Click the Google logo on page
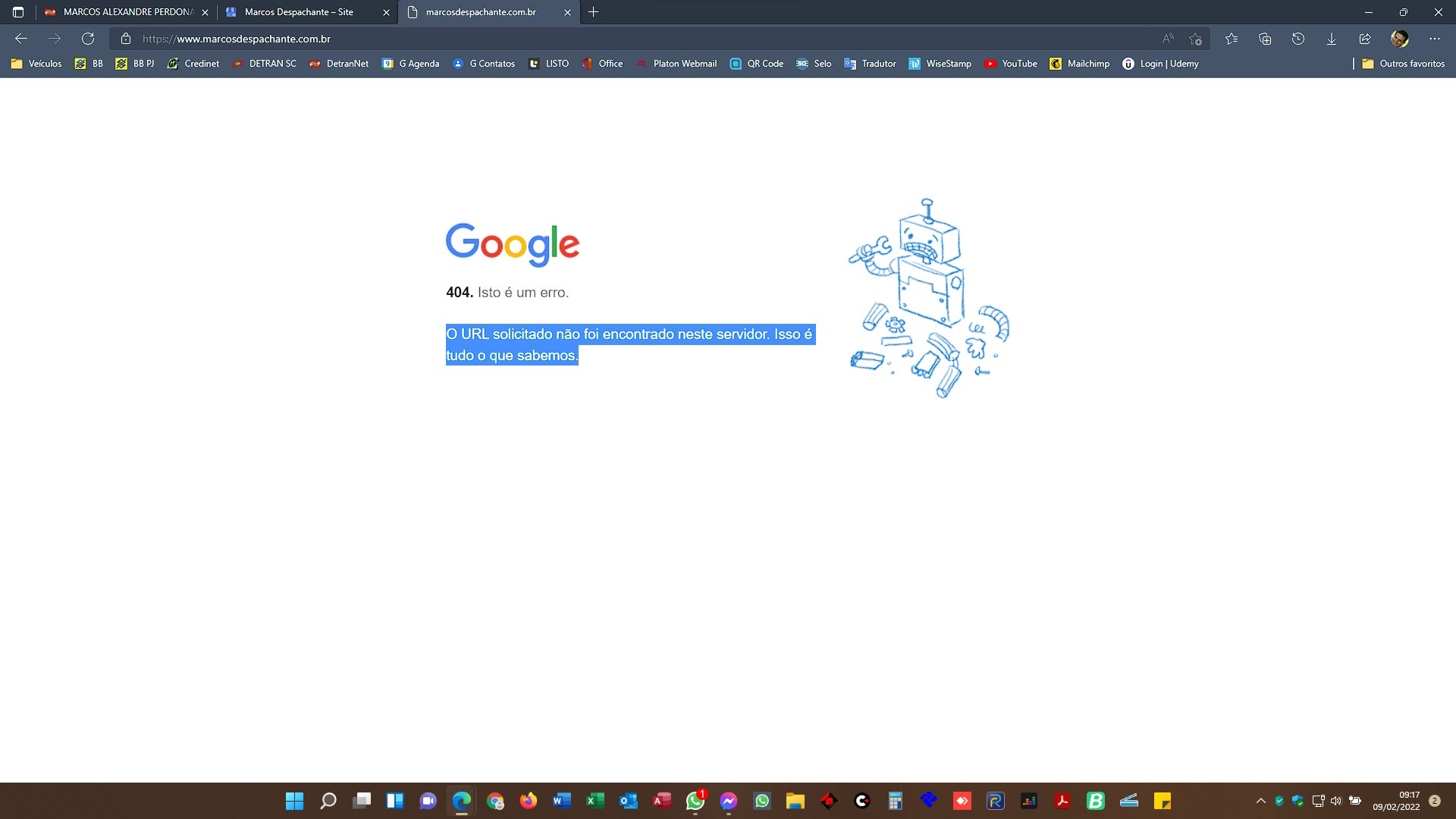The height and width of the screenshot is (819, 1456). 513,244
